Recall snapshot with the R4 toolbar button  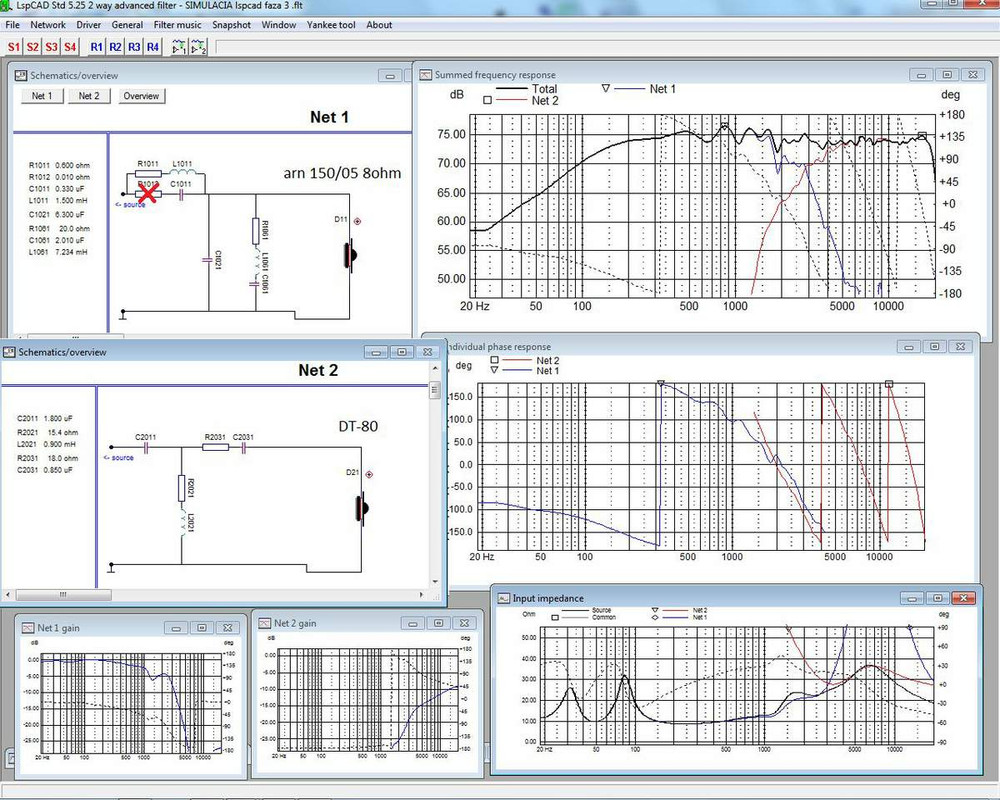(153, 47)
